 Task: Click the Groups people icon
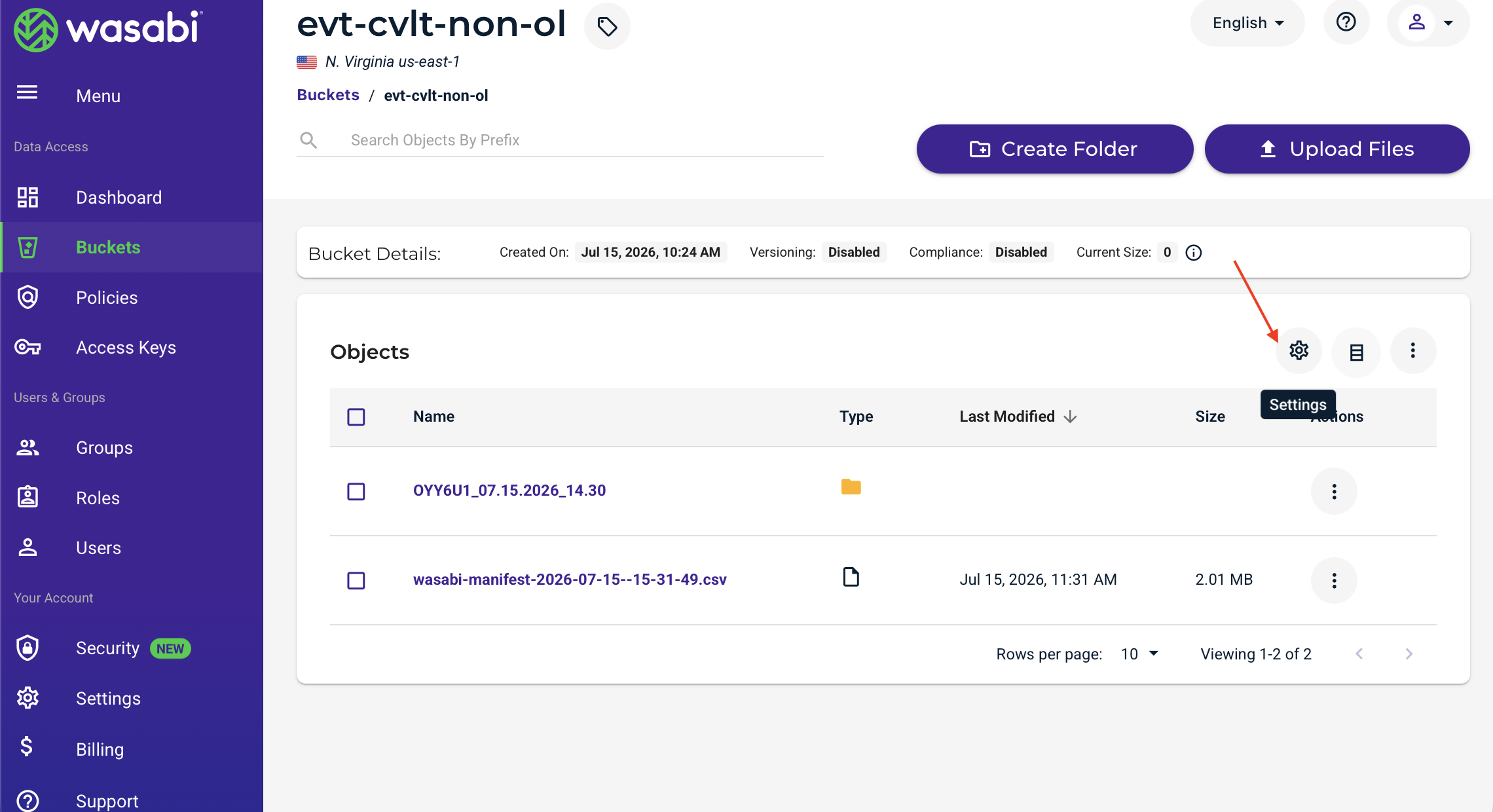(x=28, y=448)
